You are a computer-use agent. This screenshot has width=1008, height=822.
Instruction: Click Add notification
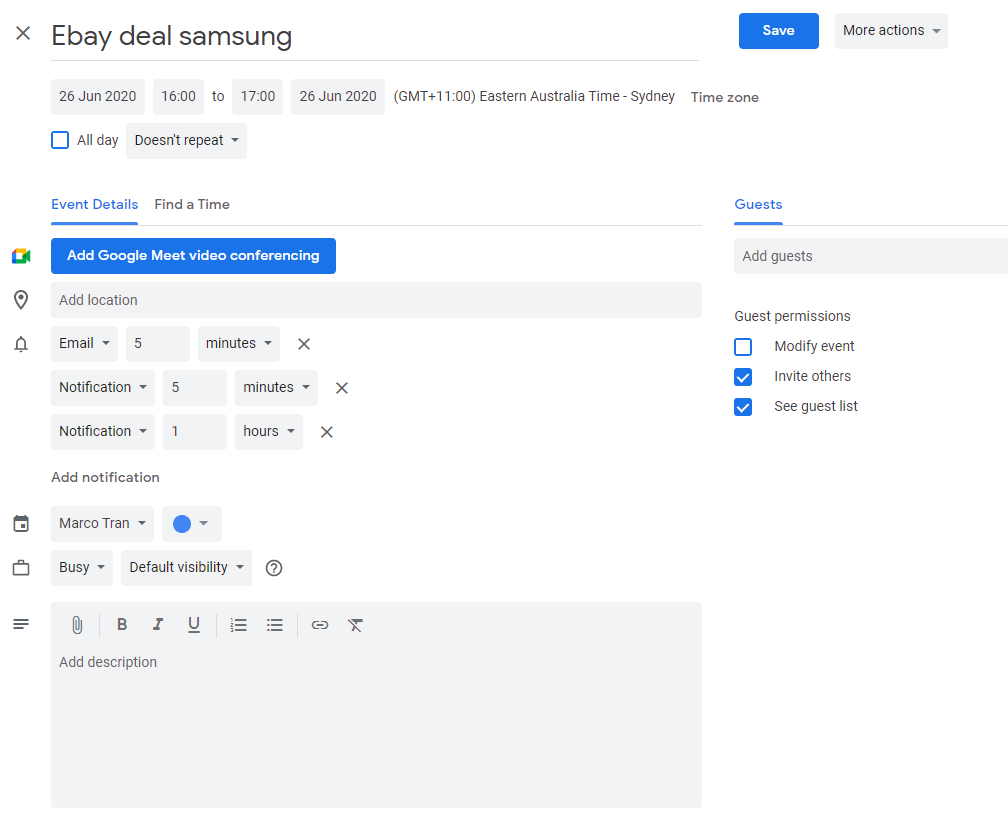105,478
